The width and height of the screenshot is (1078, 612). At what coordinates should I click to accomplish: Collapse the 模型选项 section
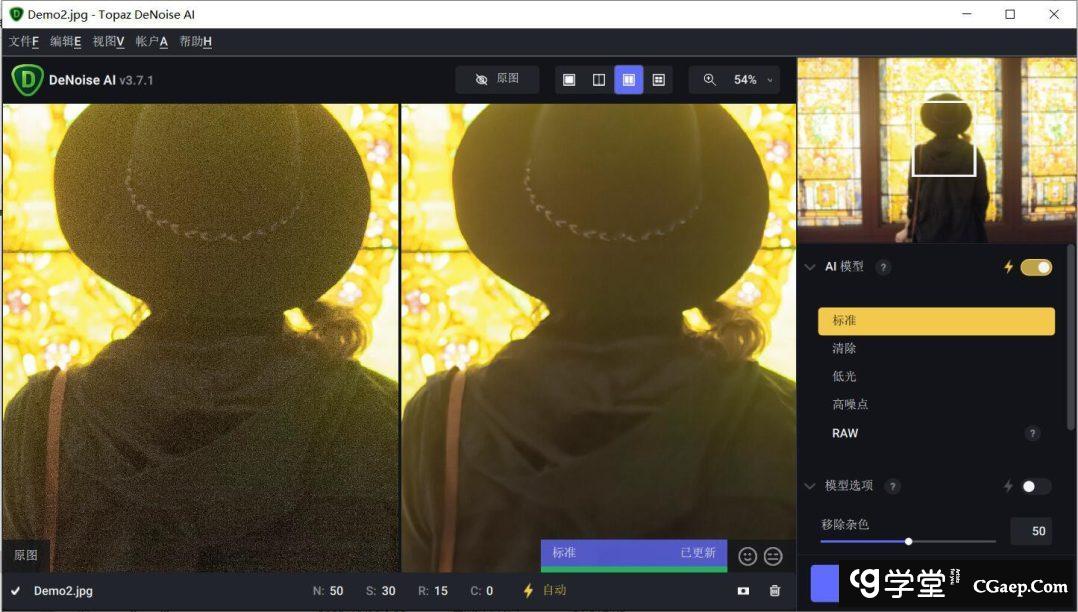coord(810,486)
